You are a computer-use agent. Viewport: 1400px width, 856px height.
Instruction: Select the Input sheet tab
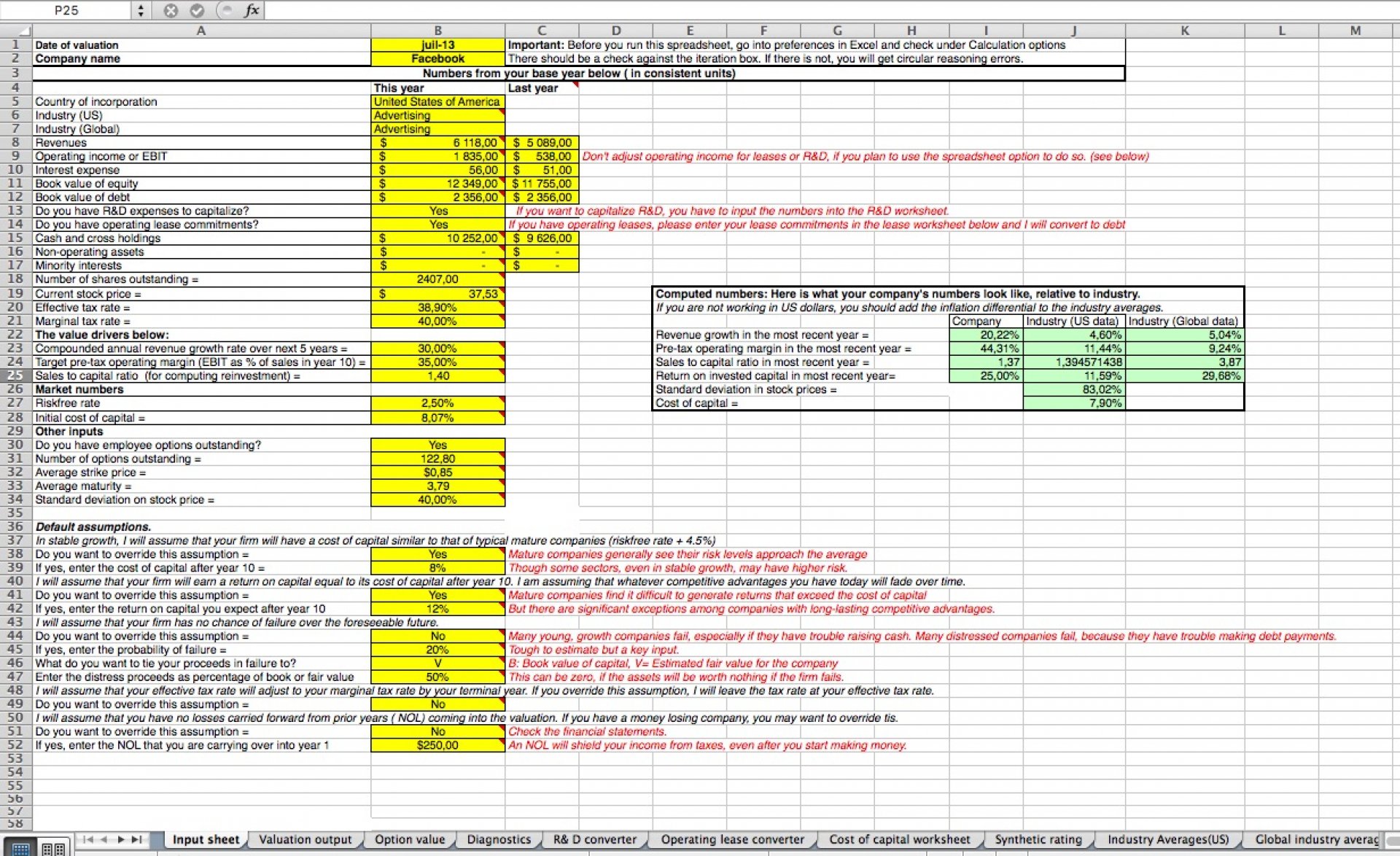(x=206, y=839)
